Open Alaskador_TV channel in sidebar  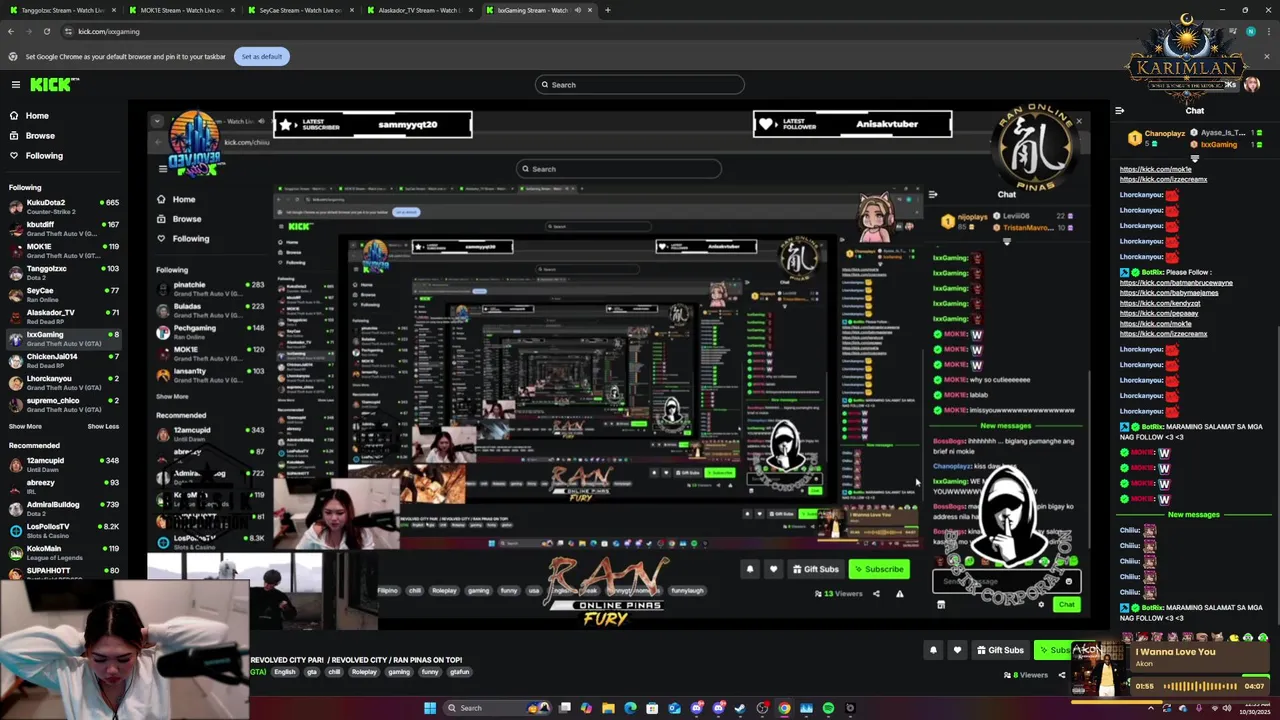pos(64,316)
